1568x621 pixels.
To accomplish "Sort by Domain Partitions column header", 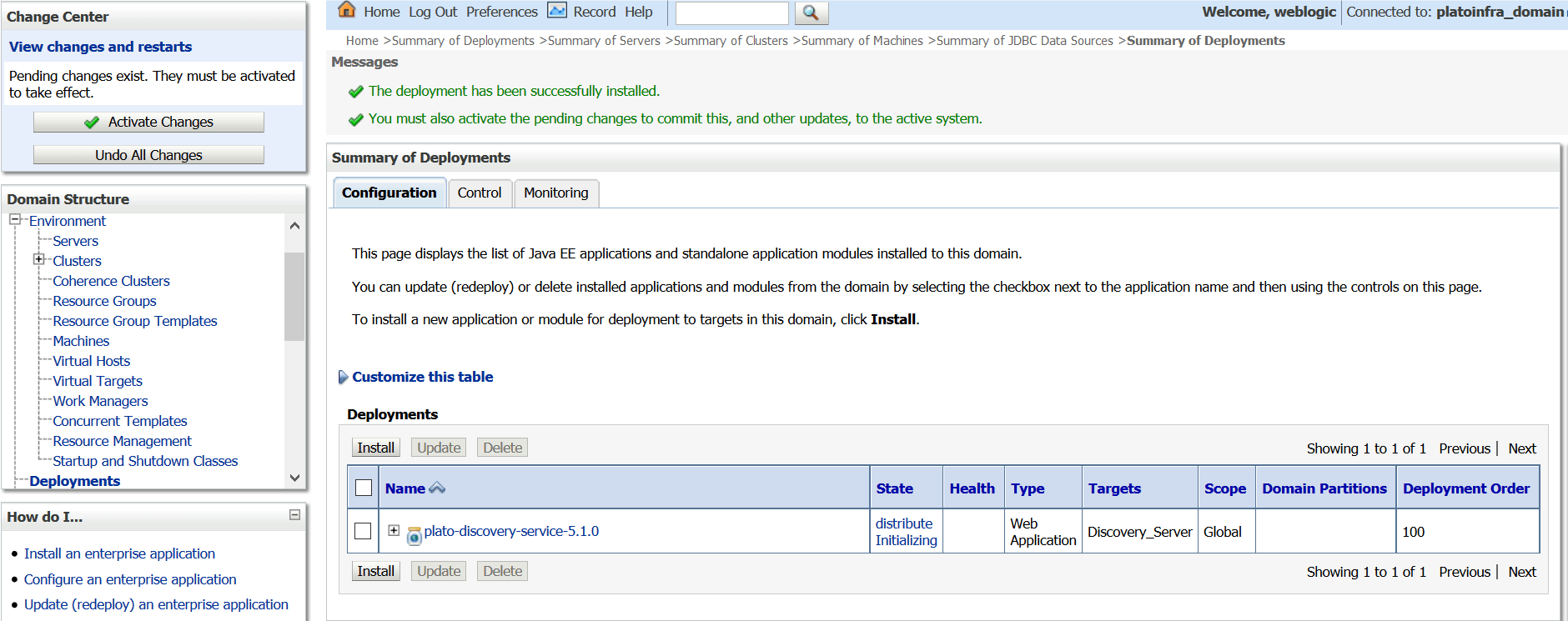I will (x=1324, y=488).
